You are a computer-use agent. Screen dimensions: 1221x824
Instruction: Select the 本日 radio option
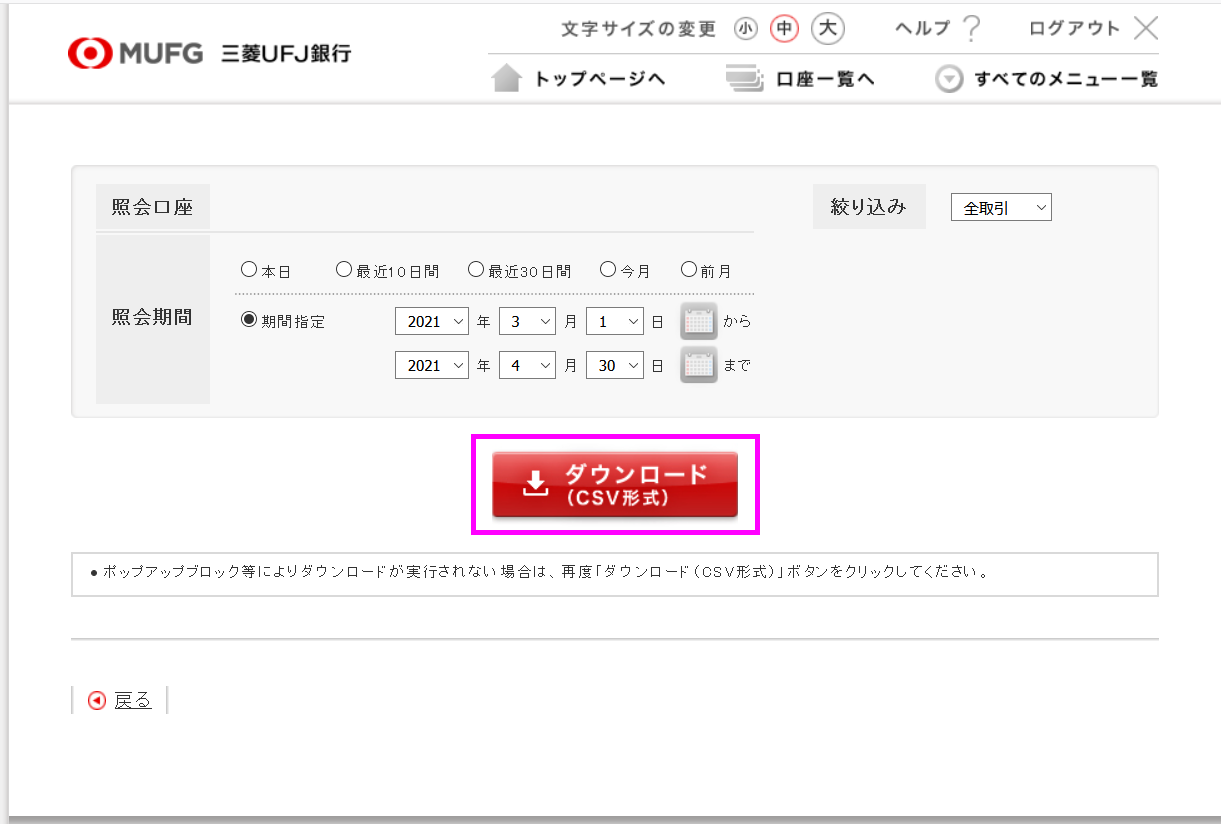coord(249,270)
